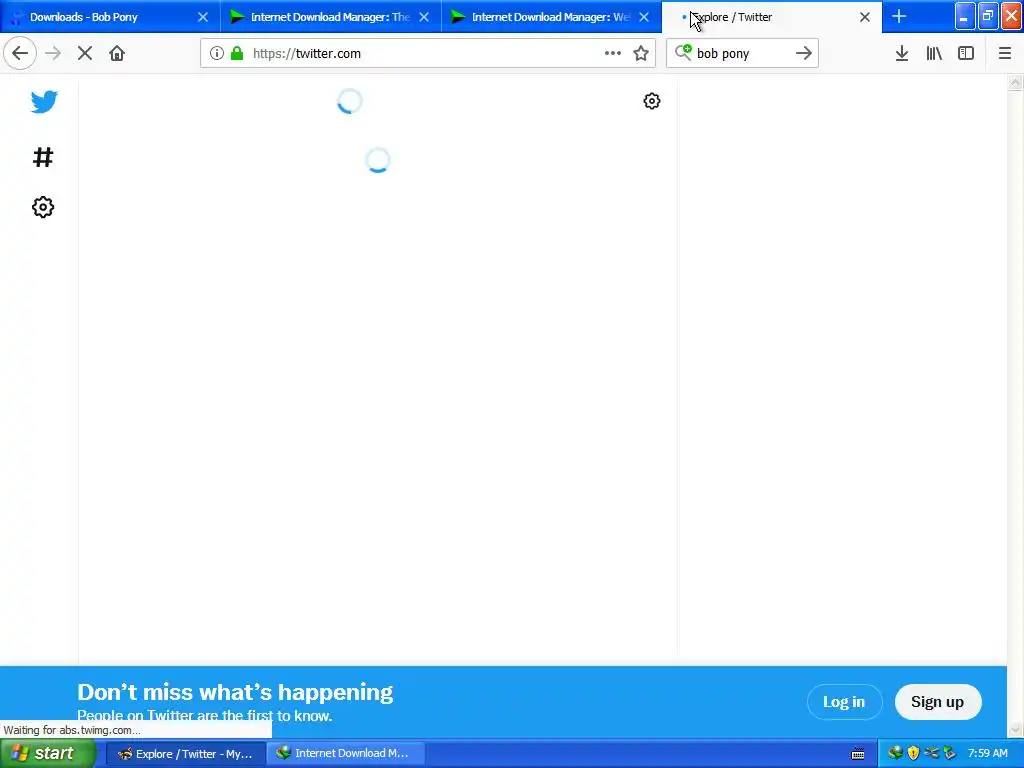1024x768 pixels.
Task: Click the Log in button
Action: [x=844, y=702]
